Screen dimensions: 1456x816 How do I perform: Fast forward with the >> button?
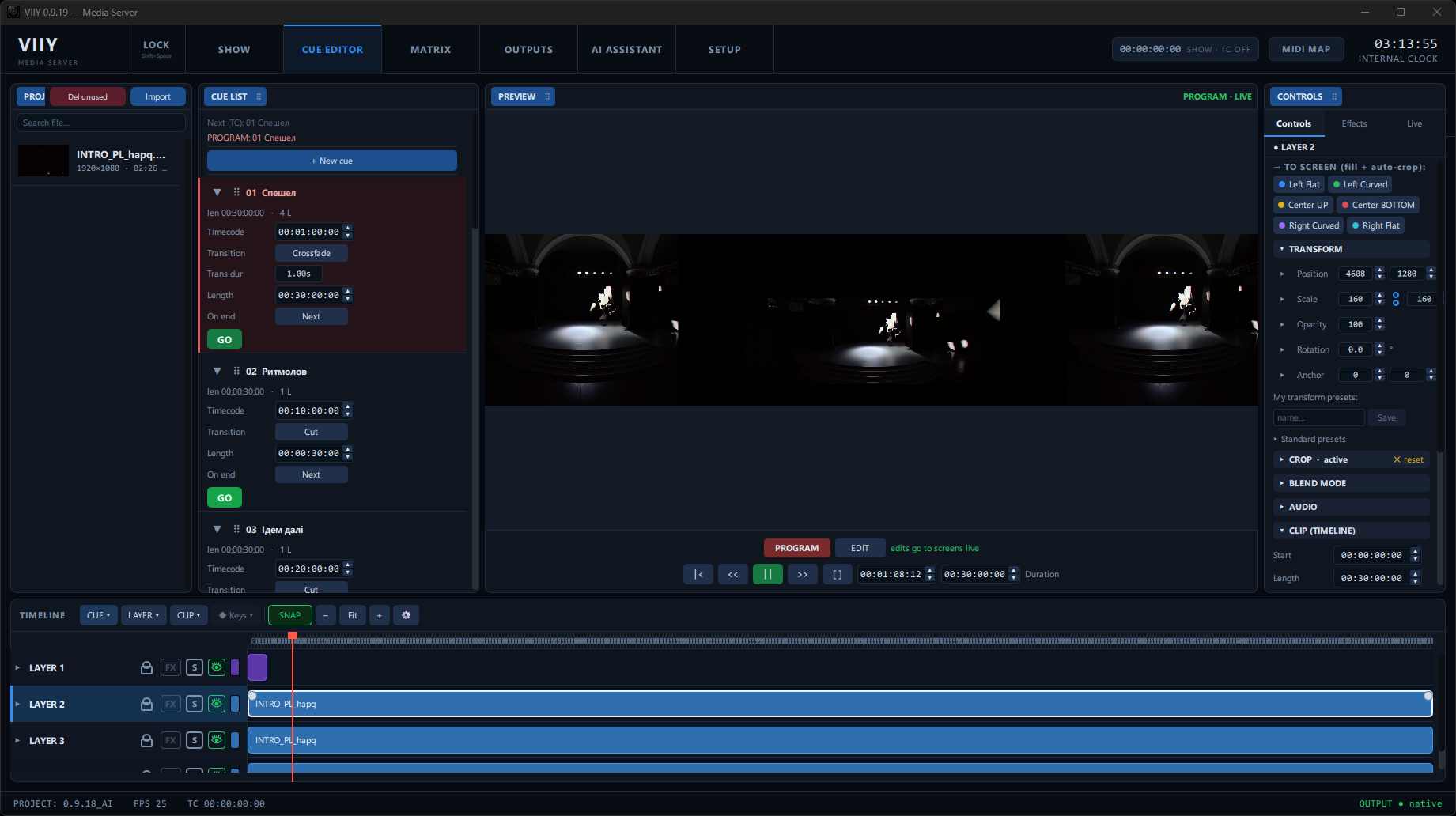click(x=803, y=574)
